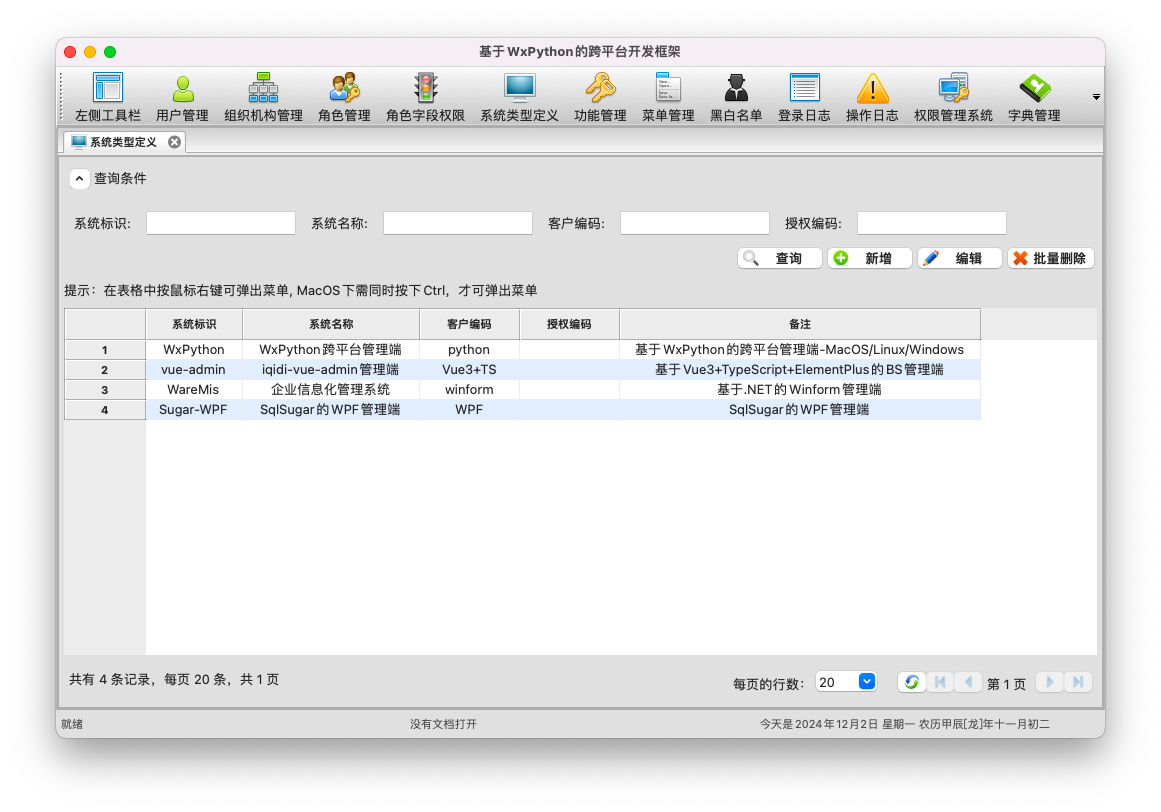Click the 基于.NET的Winform管理端 cell
The image size is (1161, 812).
pyautogui.click(x=800, y=389)
